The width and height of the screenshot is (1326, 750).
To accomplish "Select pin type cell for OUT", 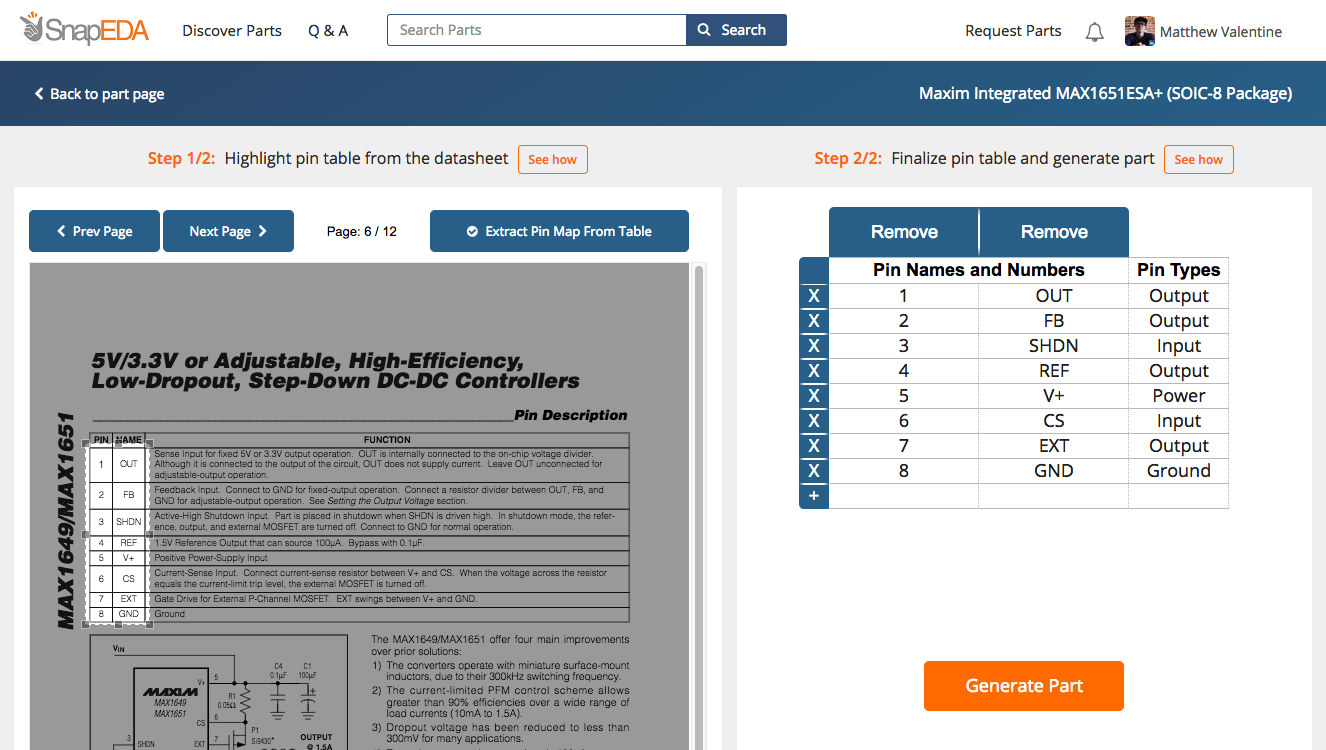I will pyautogui.click(x=1178, y=296).
